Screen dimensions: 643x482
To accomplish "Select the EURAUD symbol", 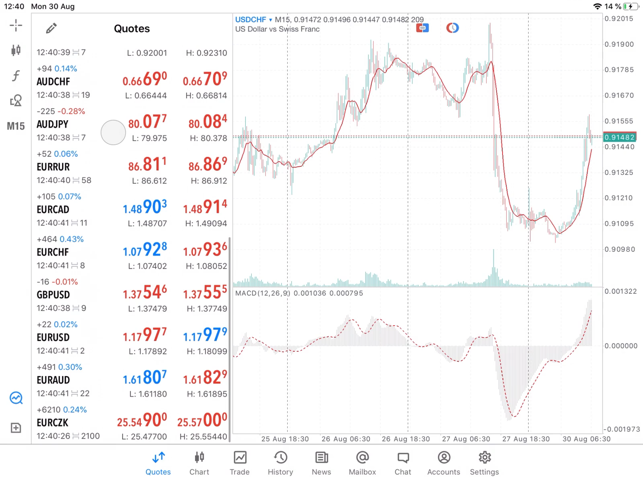I will (x=53, y=380).
